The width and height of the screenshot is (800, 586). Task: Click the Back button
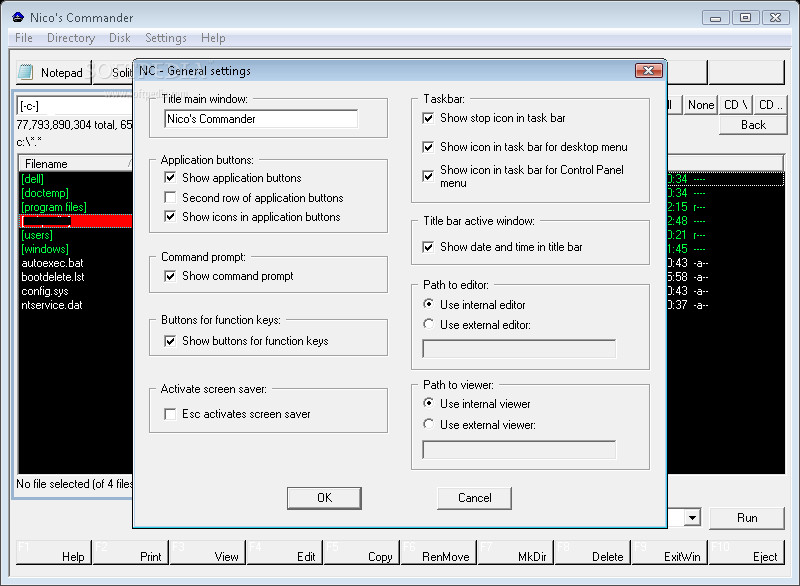[753, 125]
